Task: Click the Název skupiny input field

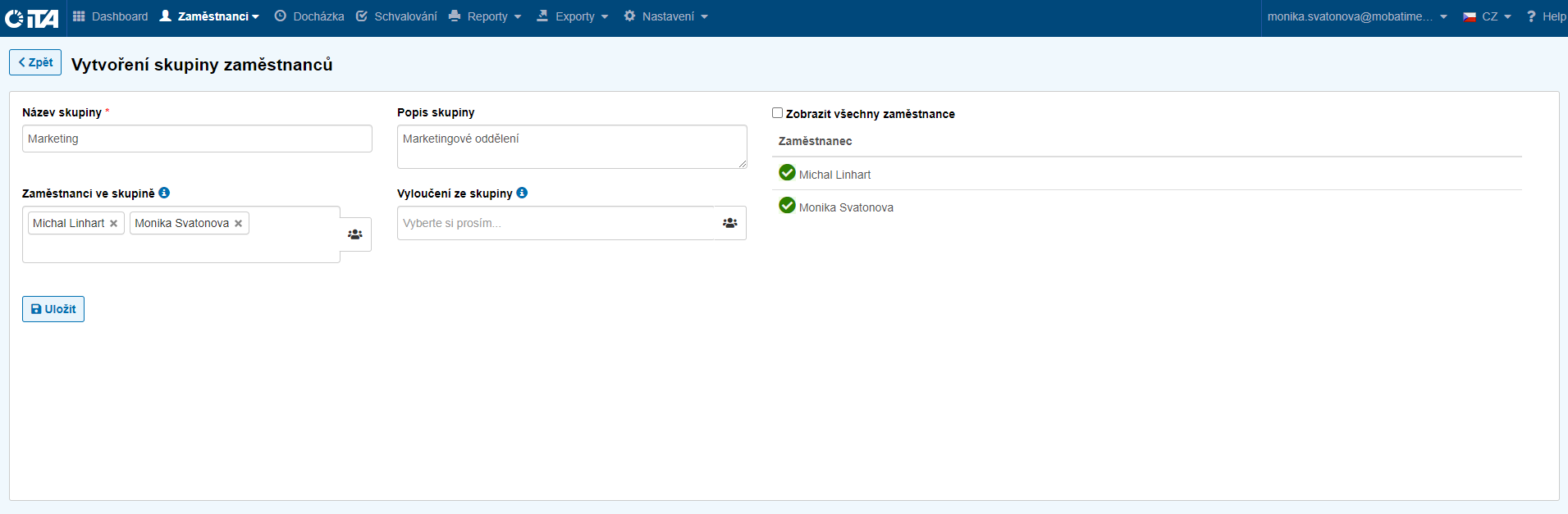Action: coord(197,139)
